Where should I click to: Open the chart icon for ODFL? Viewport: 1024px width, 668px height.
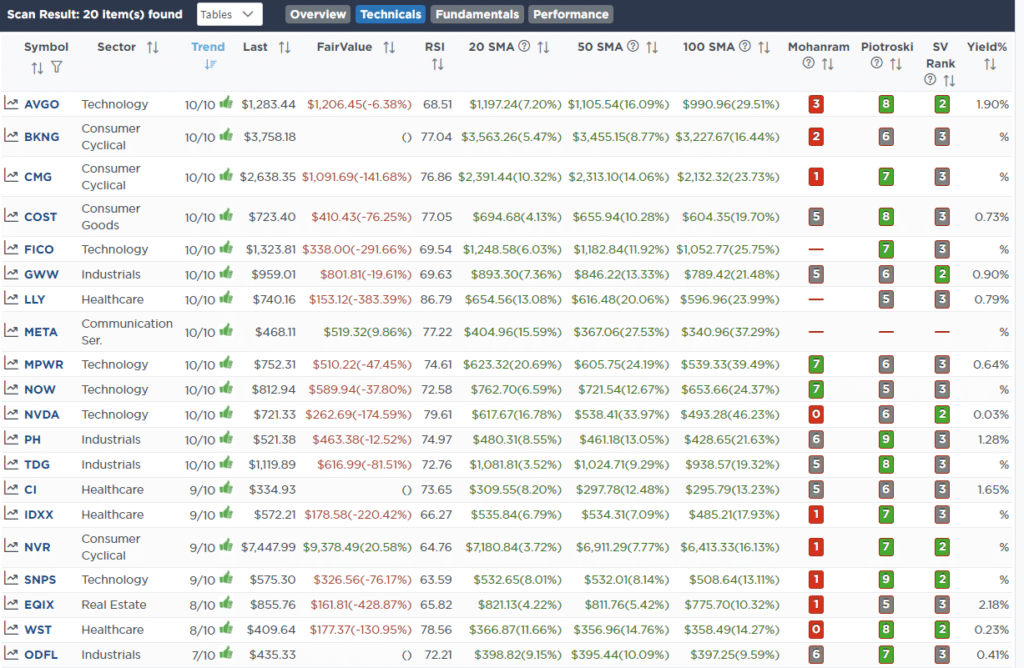click(x=11, y=654)
